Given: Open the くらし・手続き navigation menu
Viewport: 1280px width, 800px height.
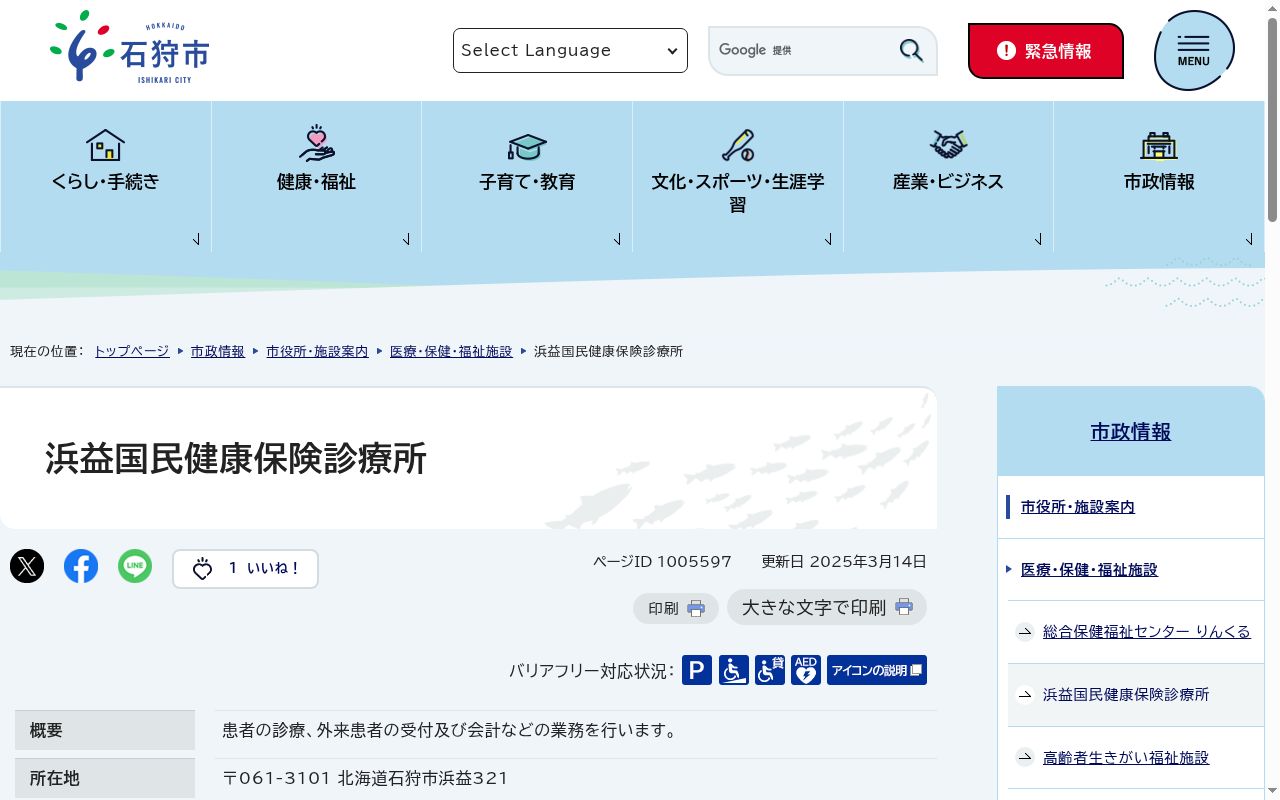Looking at the screenshot, I should coord(105,177).
